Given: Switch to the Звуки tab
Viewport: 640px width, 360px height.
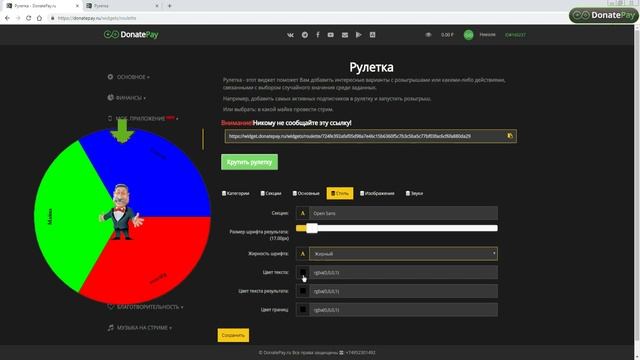Looking at the screenshot, I should pos(414,193).
